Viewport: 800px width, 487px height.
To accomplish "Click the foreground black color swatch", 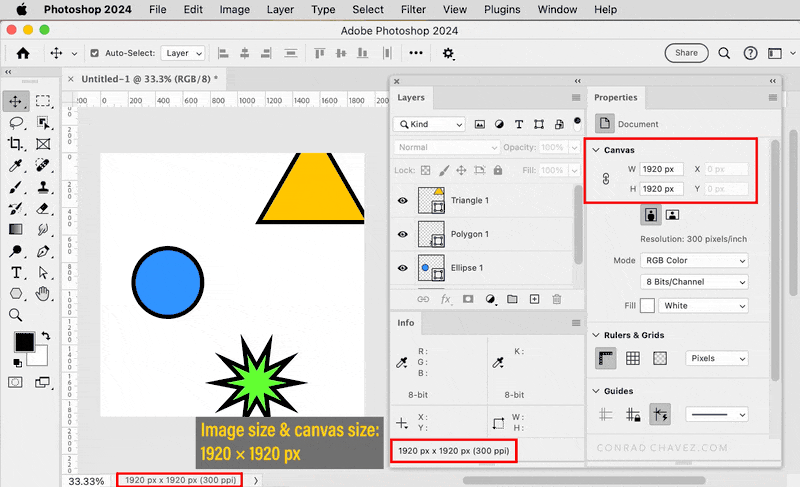I will (24, 342).
